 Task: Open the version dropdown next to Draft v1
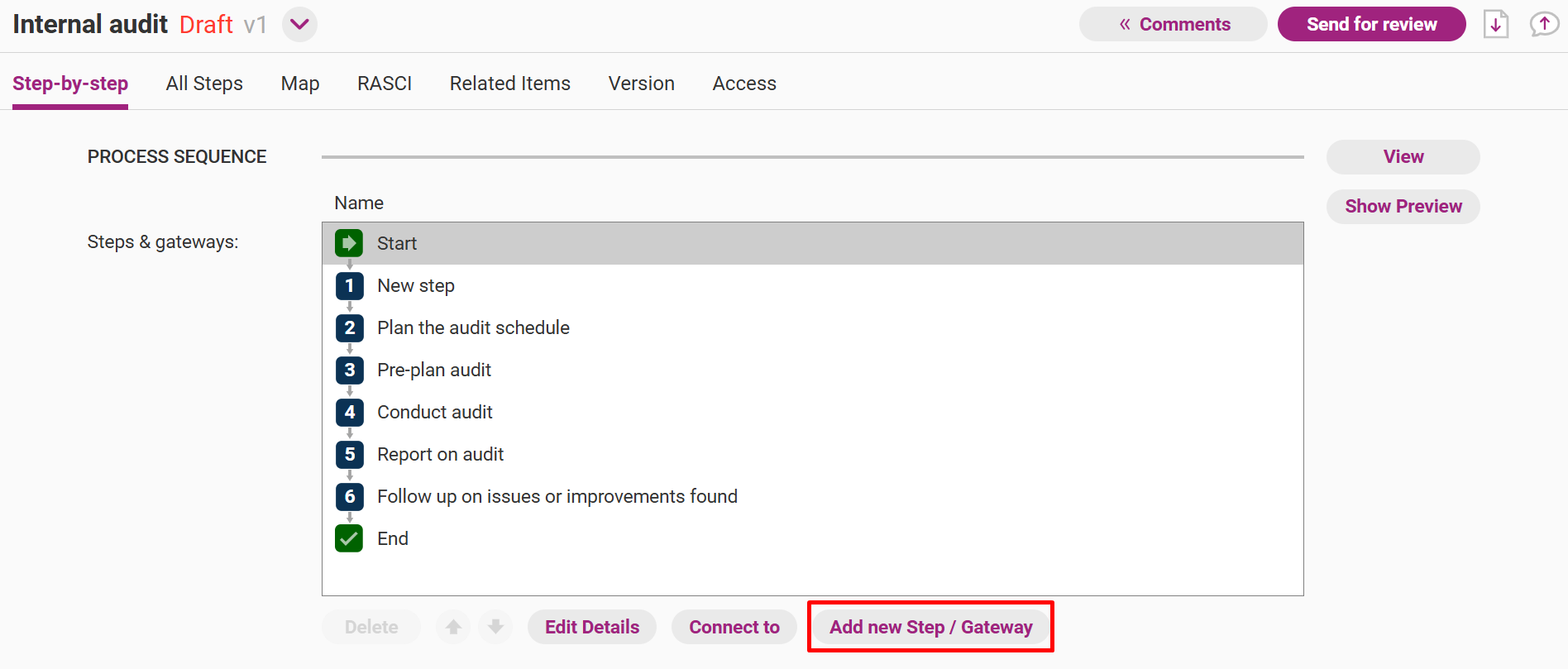click(299, 24)
